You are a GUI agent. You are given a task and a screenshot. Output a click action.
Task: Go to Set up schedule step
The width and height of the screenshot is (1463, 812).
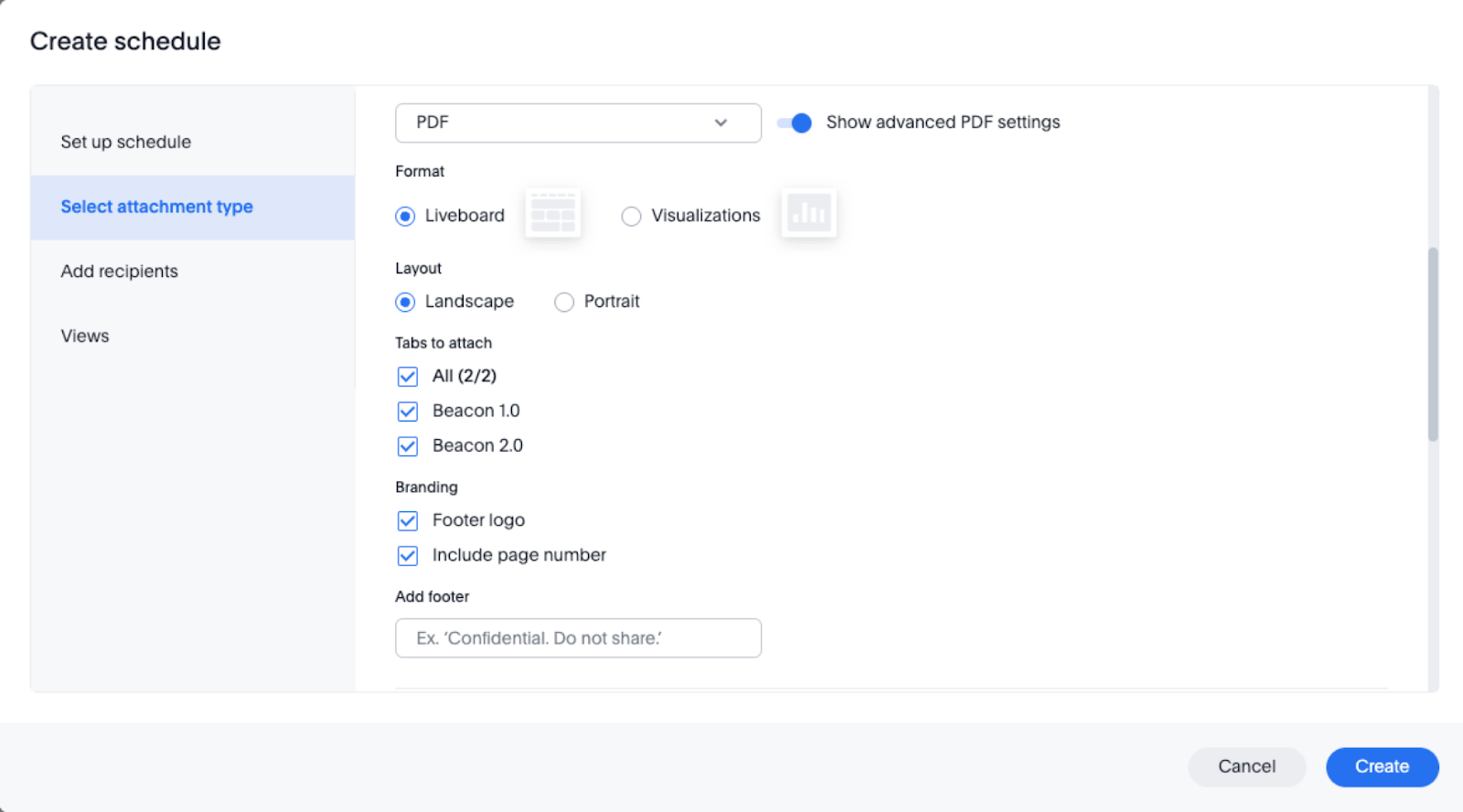[x=126, y=142]
